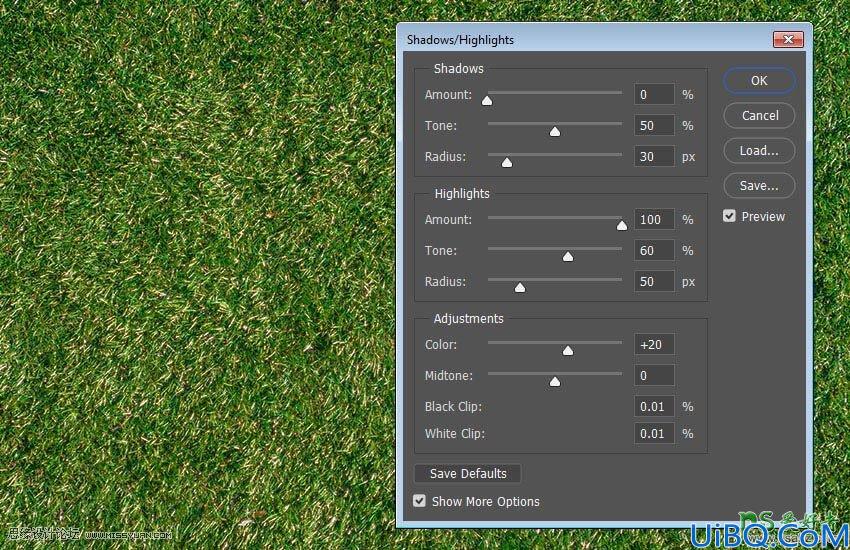Click the Shadows Tone slider handle

pos(555,132)
